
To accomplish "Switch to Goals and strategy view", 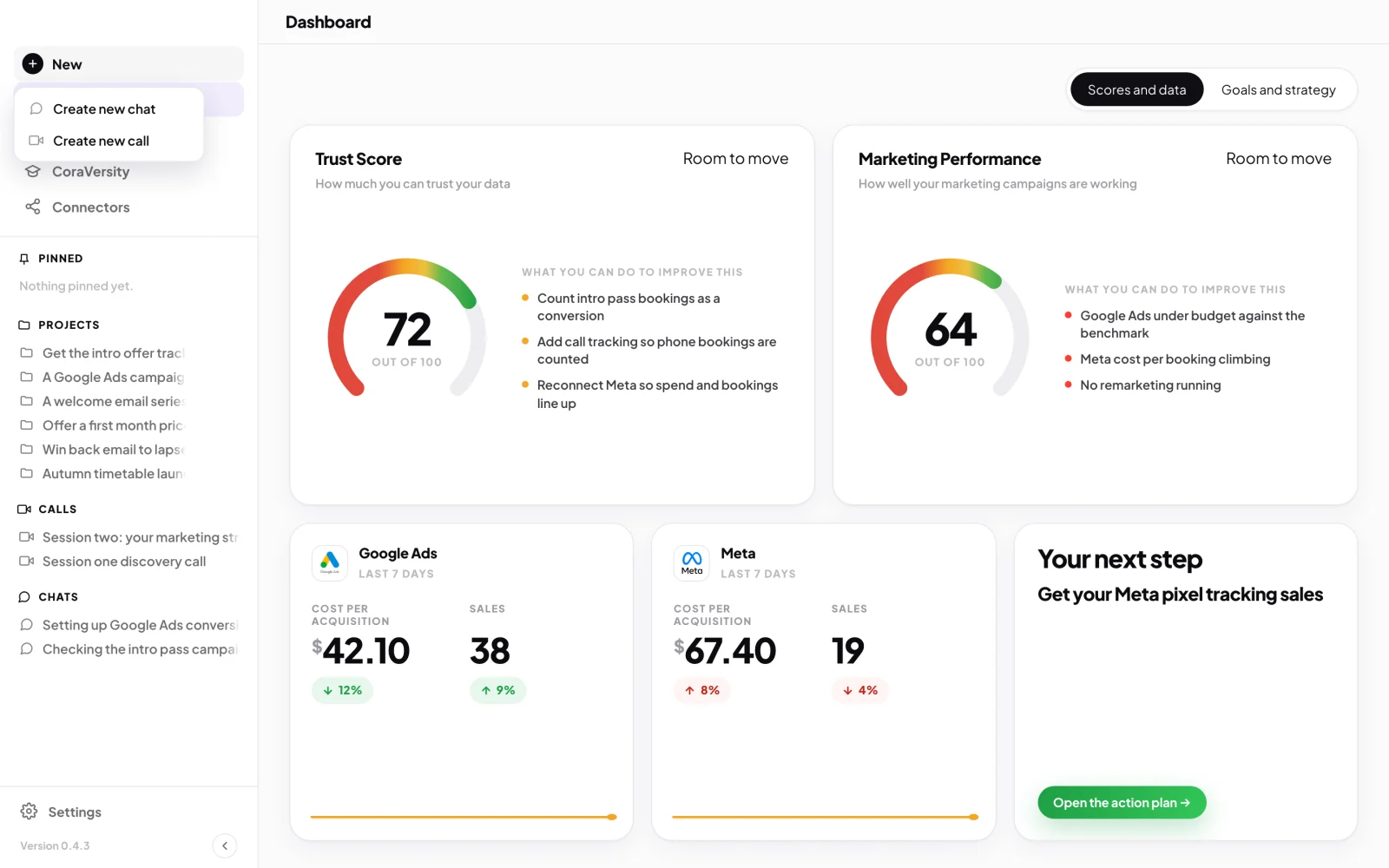I will (x=1278, y=89).
